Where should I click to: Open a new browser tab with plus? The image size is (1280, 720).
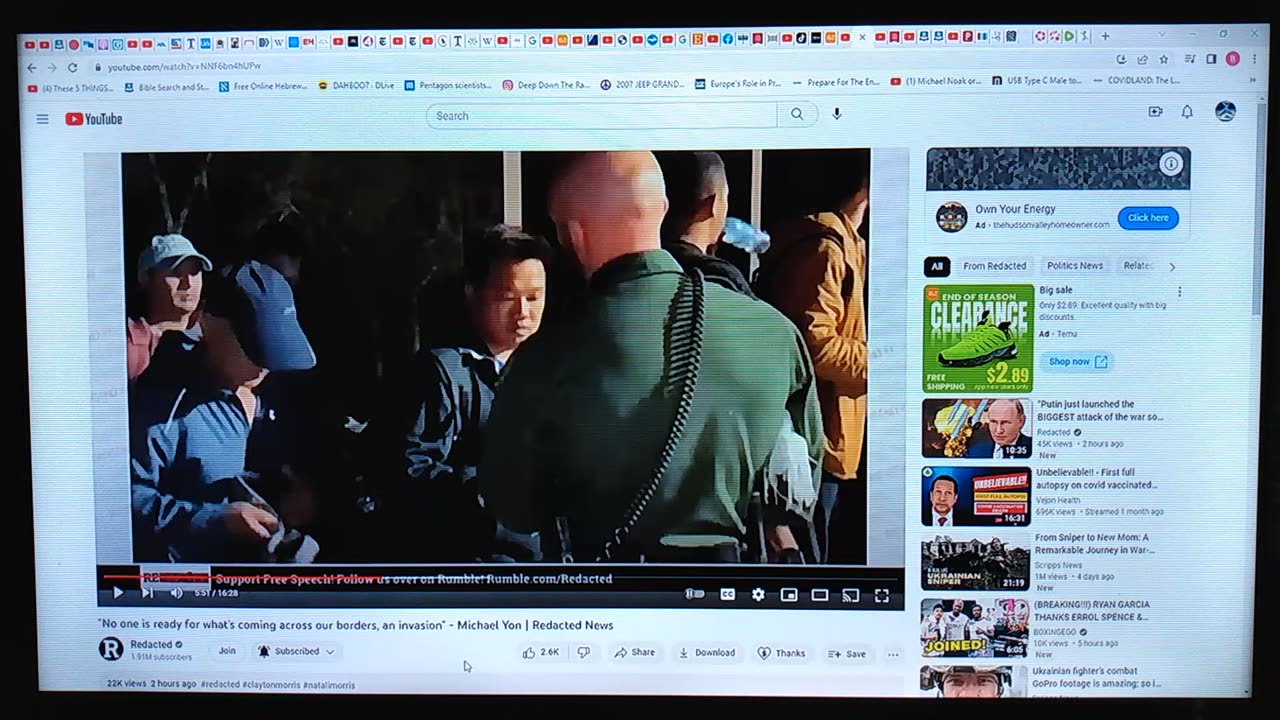[x=1105, y=37]
